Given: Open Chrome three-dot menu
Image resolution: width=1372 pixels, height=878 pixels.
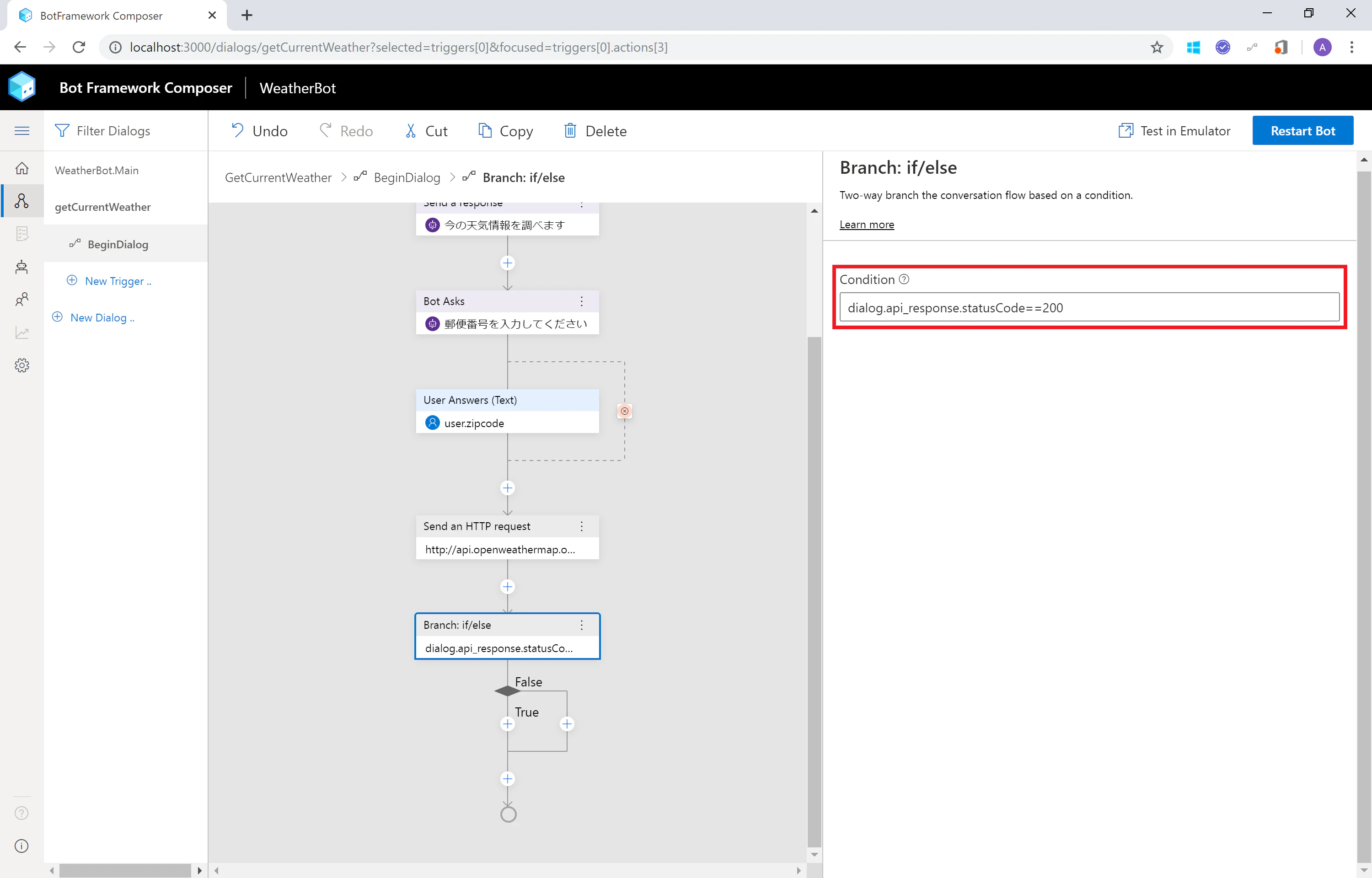Looking at the screenshot, I should click(1351, 47).
